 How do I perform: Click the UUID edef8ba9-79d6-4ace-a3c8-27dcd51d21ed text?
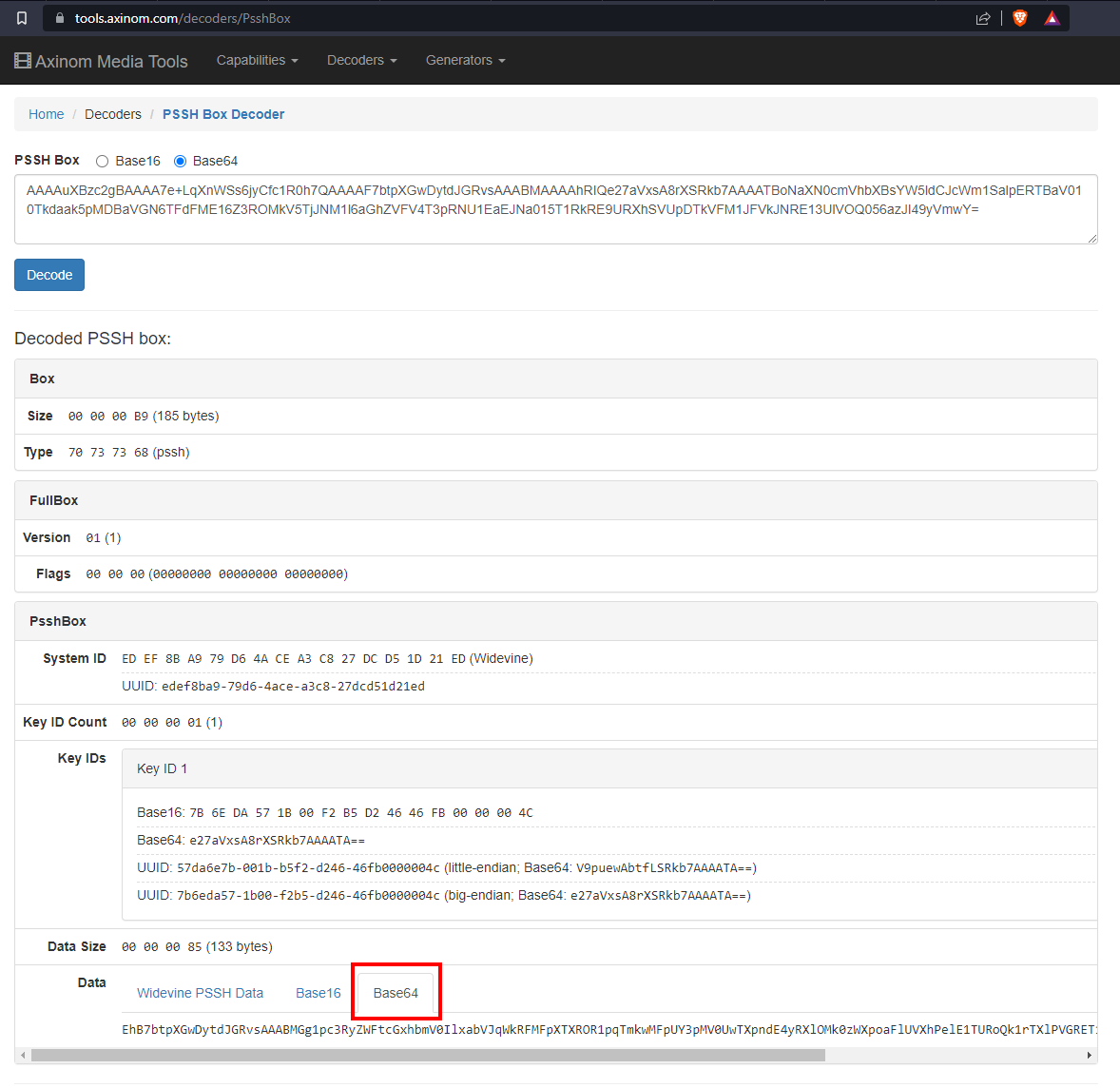coord(274,687)
